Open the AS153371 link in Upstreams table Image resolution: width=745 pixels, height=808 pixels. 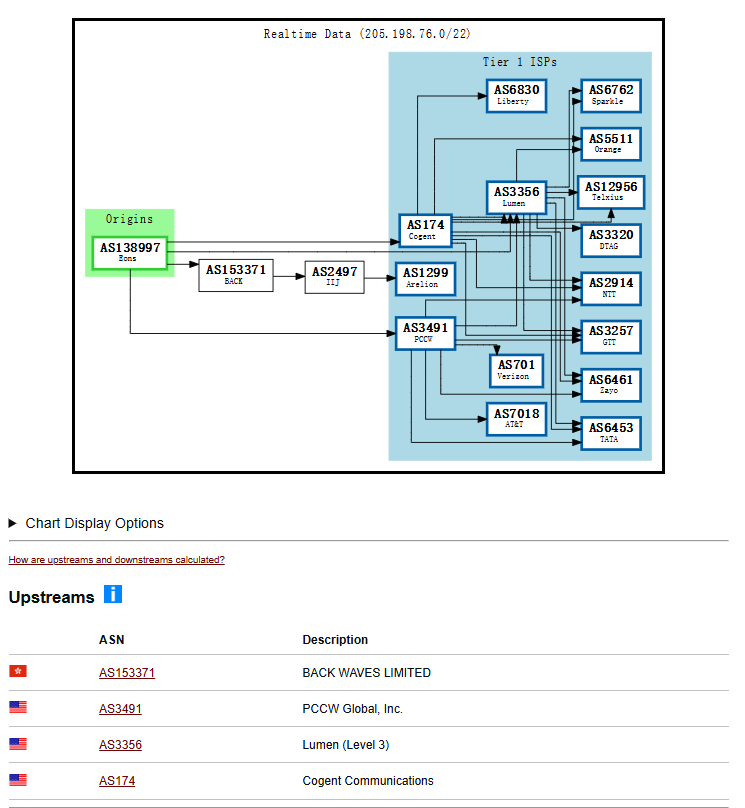click(127, 673)
